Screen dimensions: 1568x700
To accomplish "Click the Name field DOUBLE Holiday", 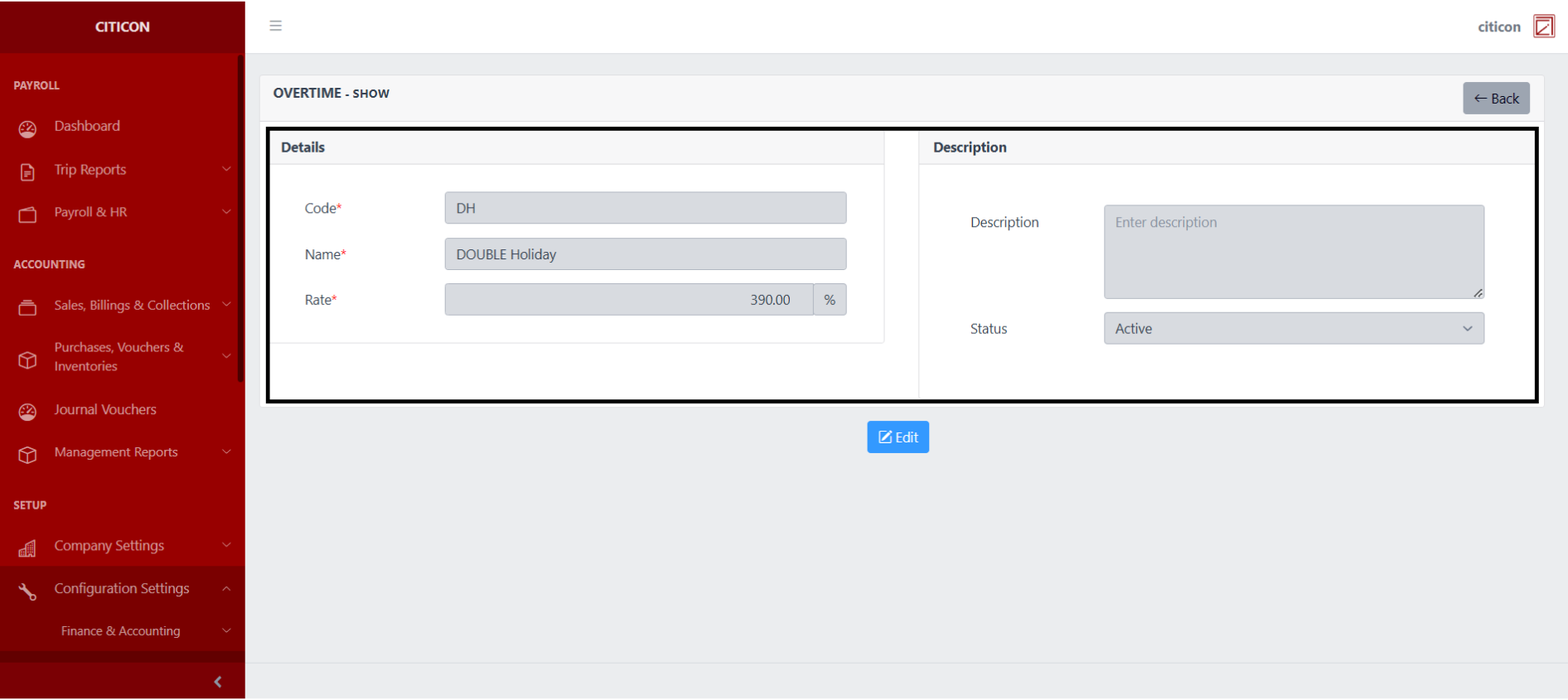I will click(645, 254).
